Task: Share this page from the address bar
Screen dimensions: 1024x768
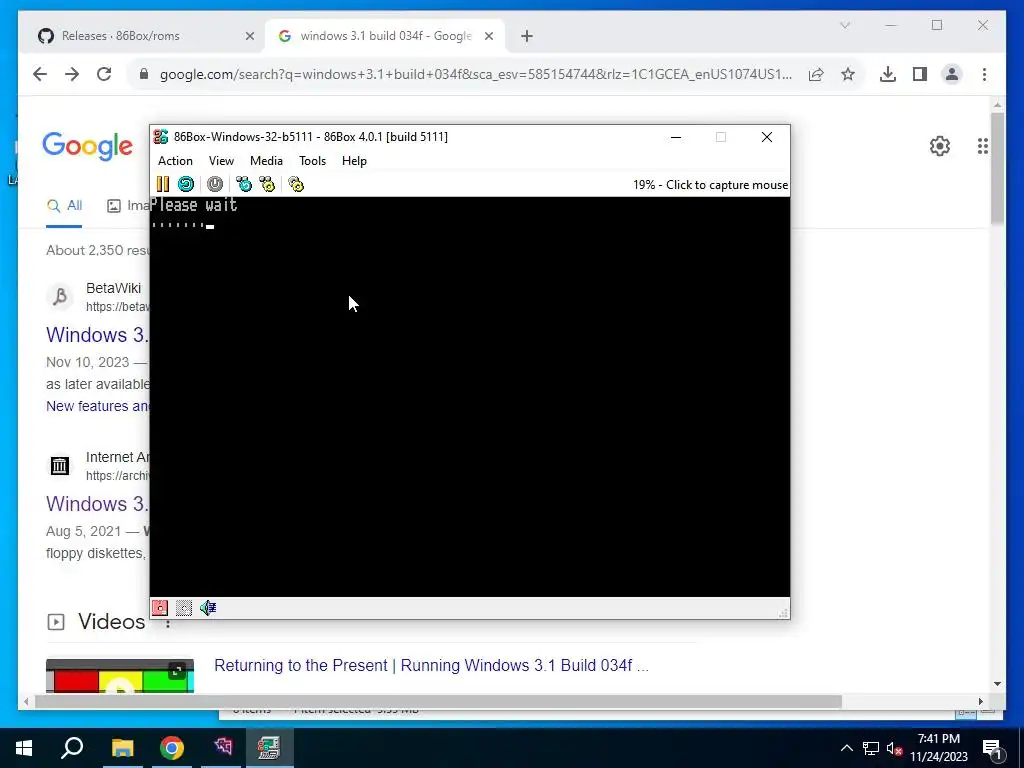Action: pyautogui.click(x=816, y=74)
